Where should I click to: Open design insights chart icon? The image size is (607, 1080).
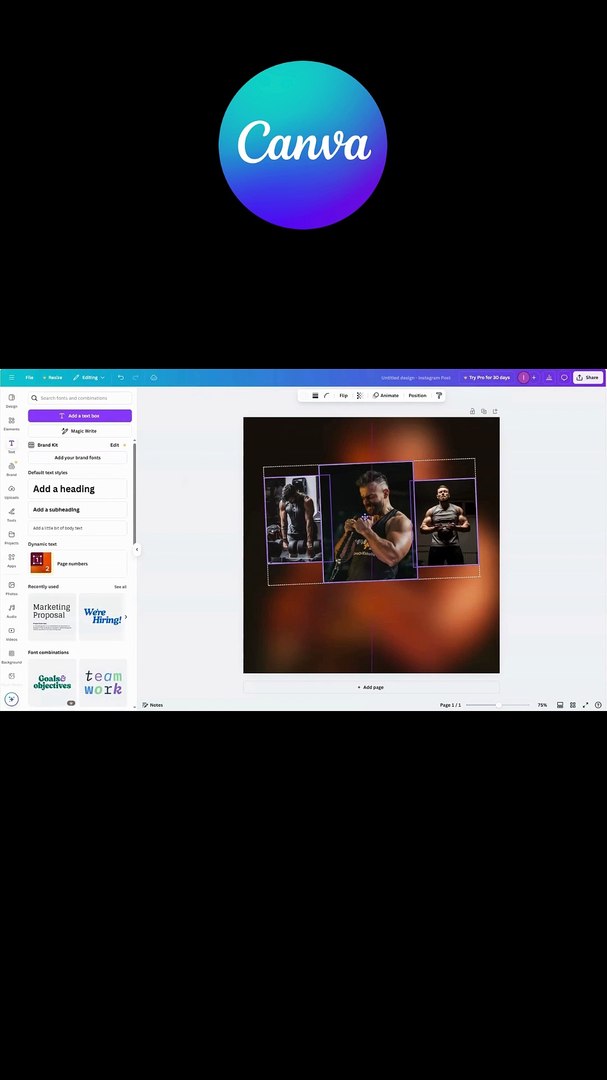(549, 377)
